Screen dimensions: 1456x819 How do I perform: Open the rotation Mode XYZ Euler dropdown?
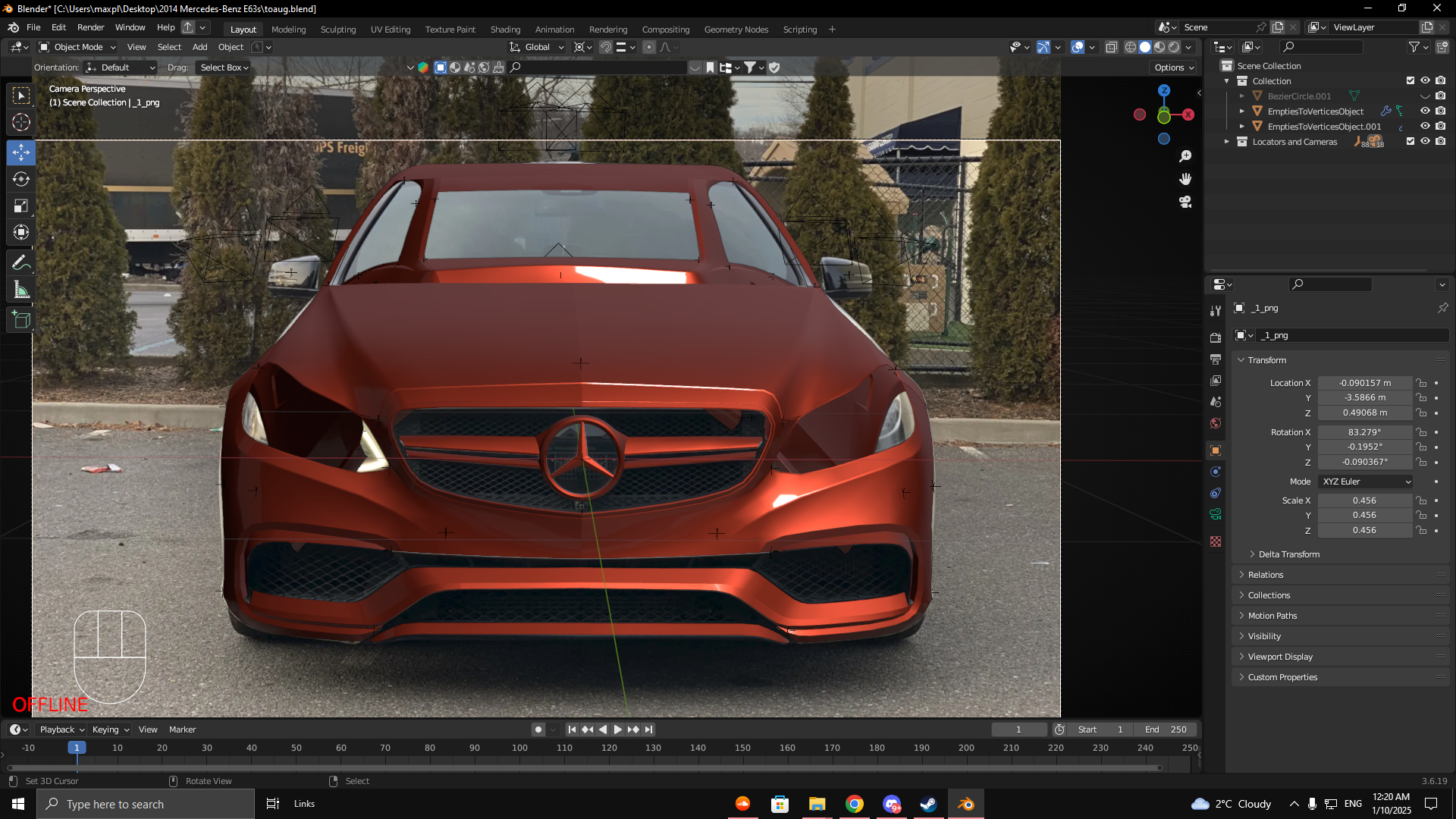click(1366, 482)
